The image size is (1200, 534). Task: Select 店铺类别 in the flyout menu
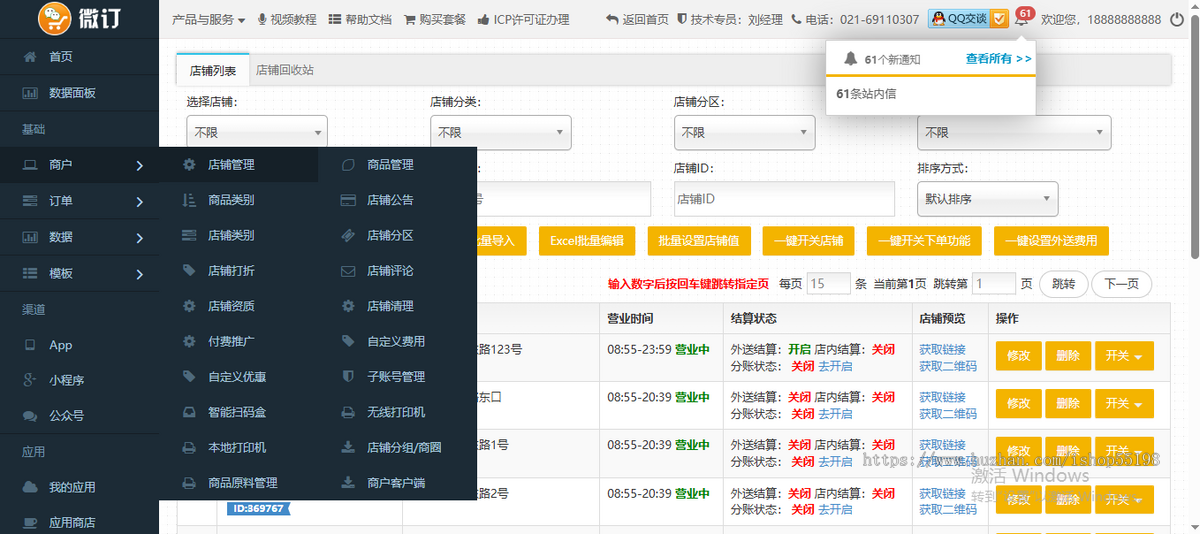pos(231,235)
